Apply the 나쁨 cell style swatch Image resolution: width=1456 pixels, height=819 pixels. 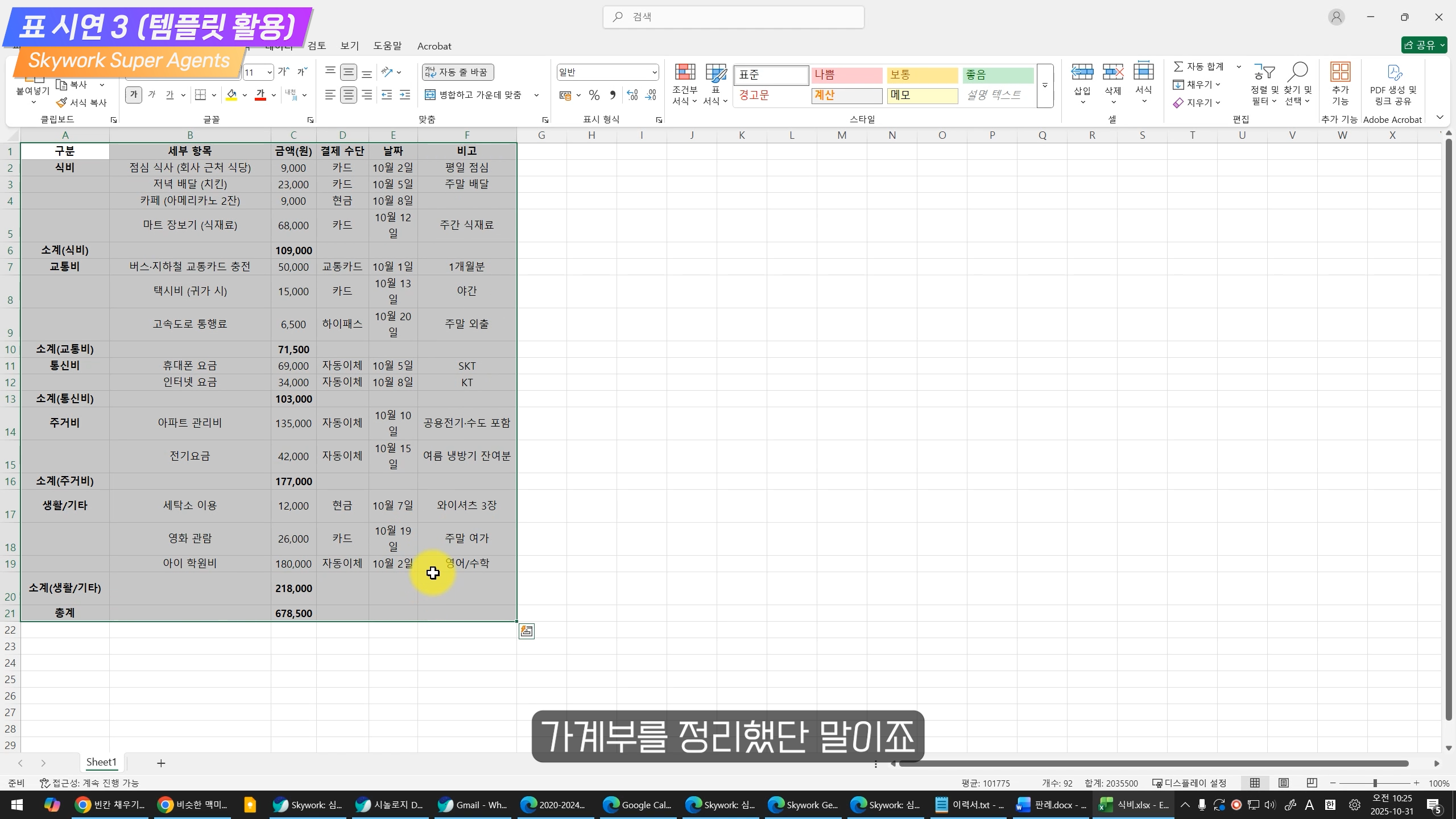[x=846, y=75]
